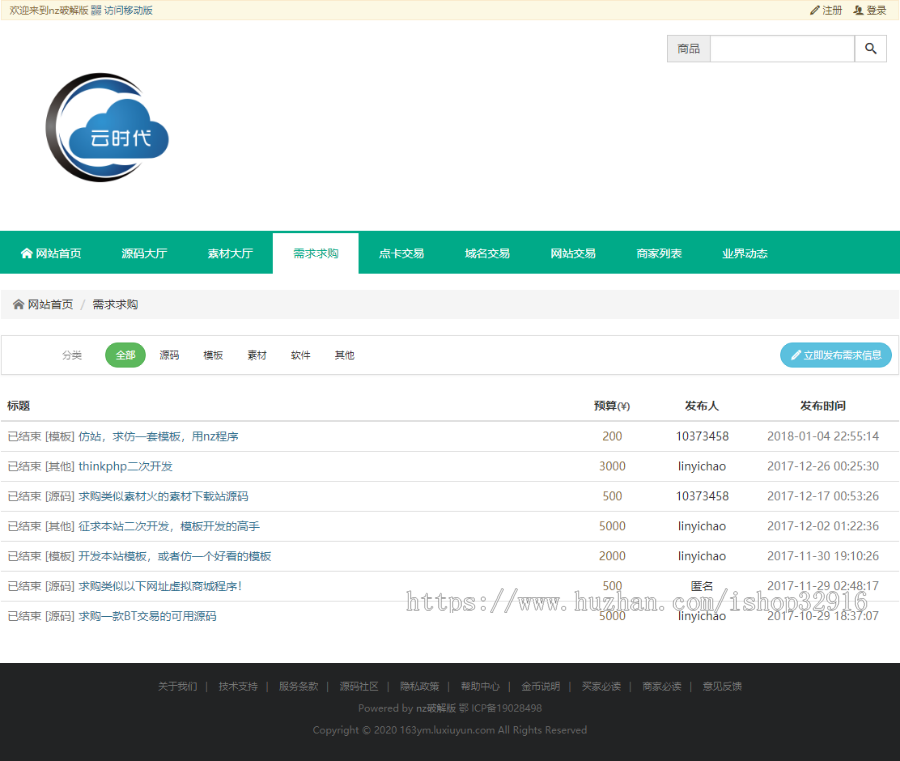Filter the list by 模板 category
Viewport: 900px width, 761px height.
213,355
